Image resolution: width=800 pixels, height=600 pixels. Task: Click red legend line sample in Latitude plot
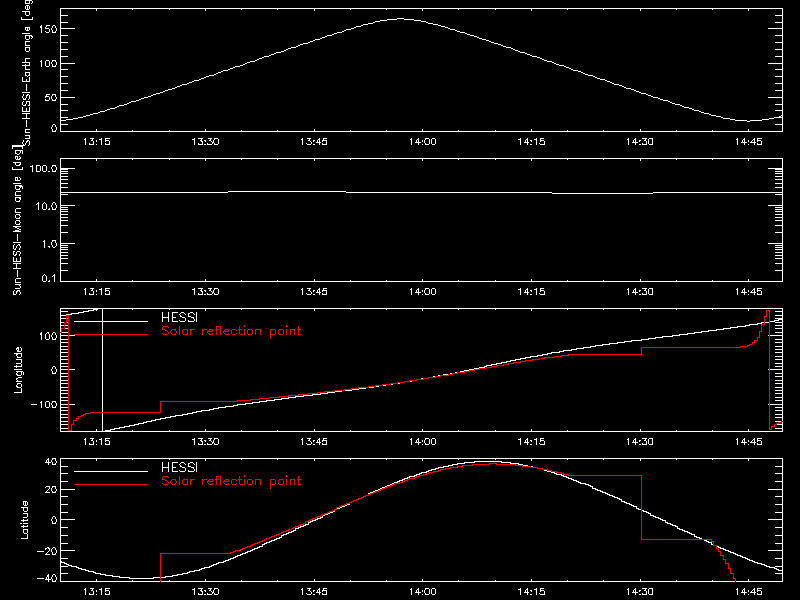111,485
